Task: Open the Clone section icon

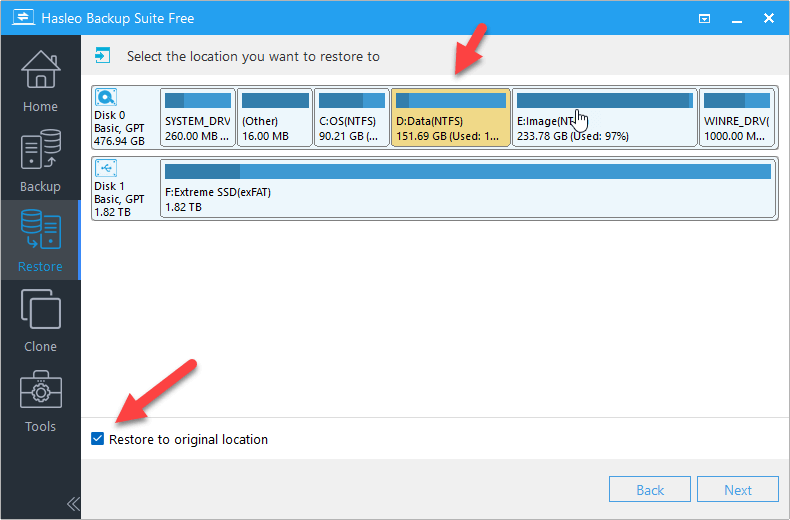Action: point(40,320)
